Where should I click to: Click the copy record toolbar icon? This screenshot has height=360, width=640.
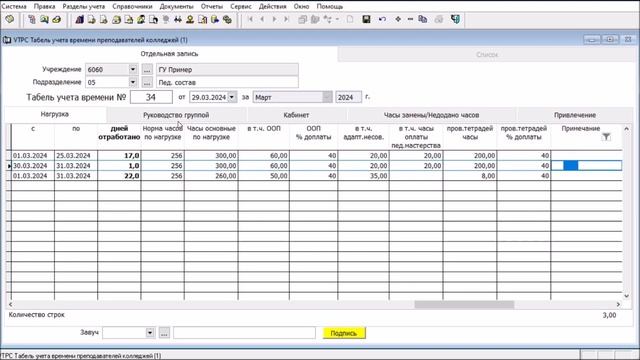(x=423, y=19)
